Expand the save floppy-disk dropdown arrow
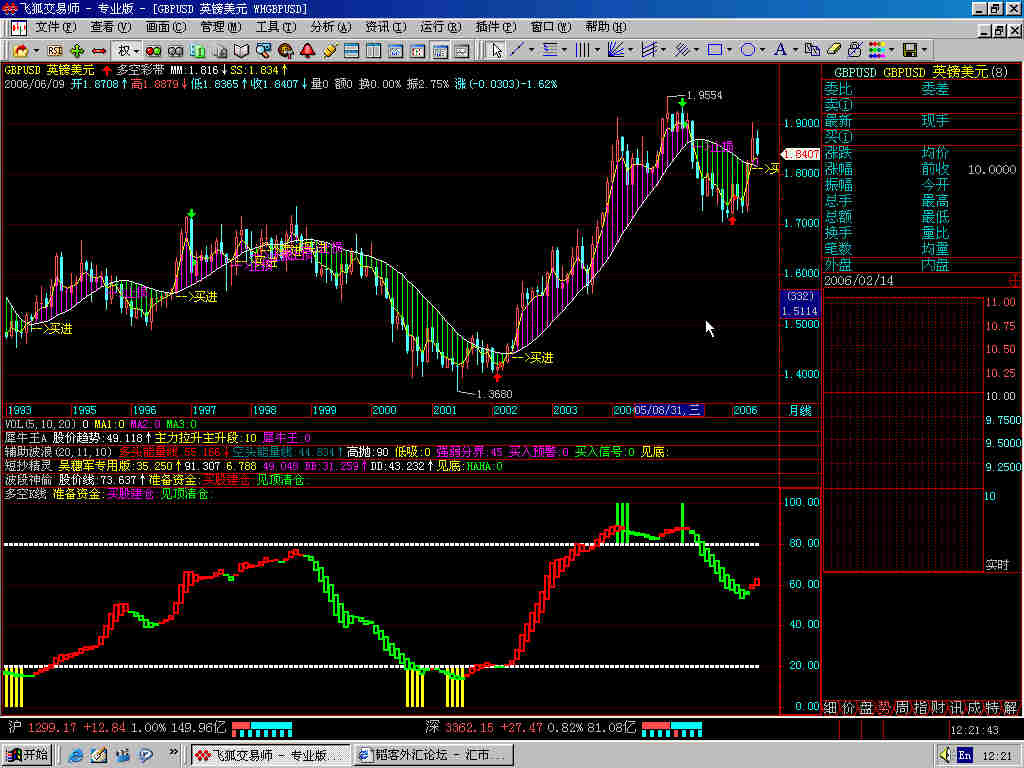Viewport: 1024px width, 768px height. point(924,49)
